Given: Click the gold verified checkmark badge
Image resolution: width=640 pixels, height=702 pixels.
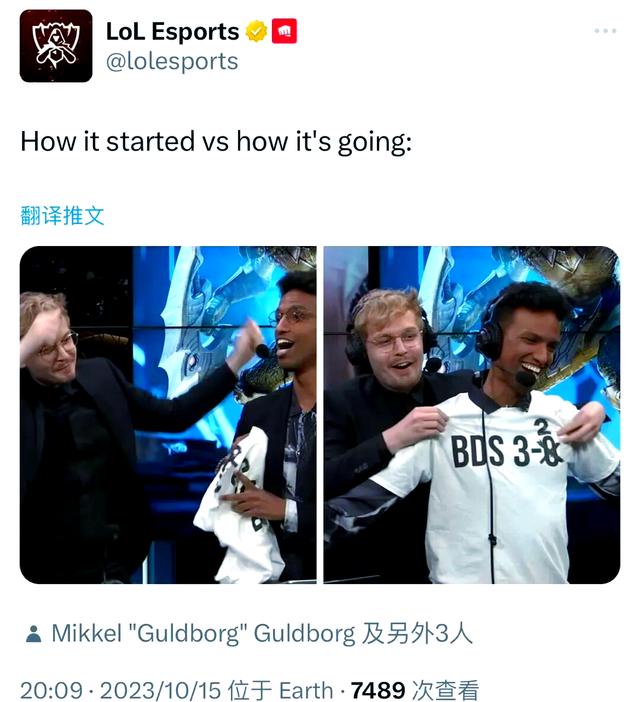Looking at the screenshot, I should (x=256, y=31).
